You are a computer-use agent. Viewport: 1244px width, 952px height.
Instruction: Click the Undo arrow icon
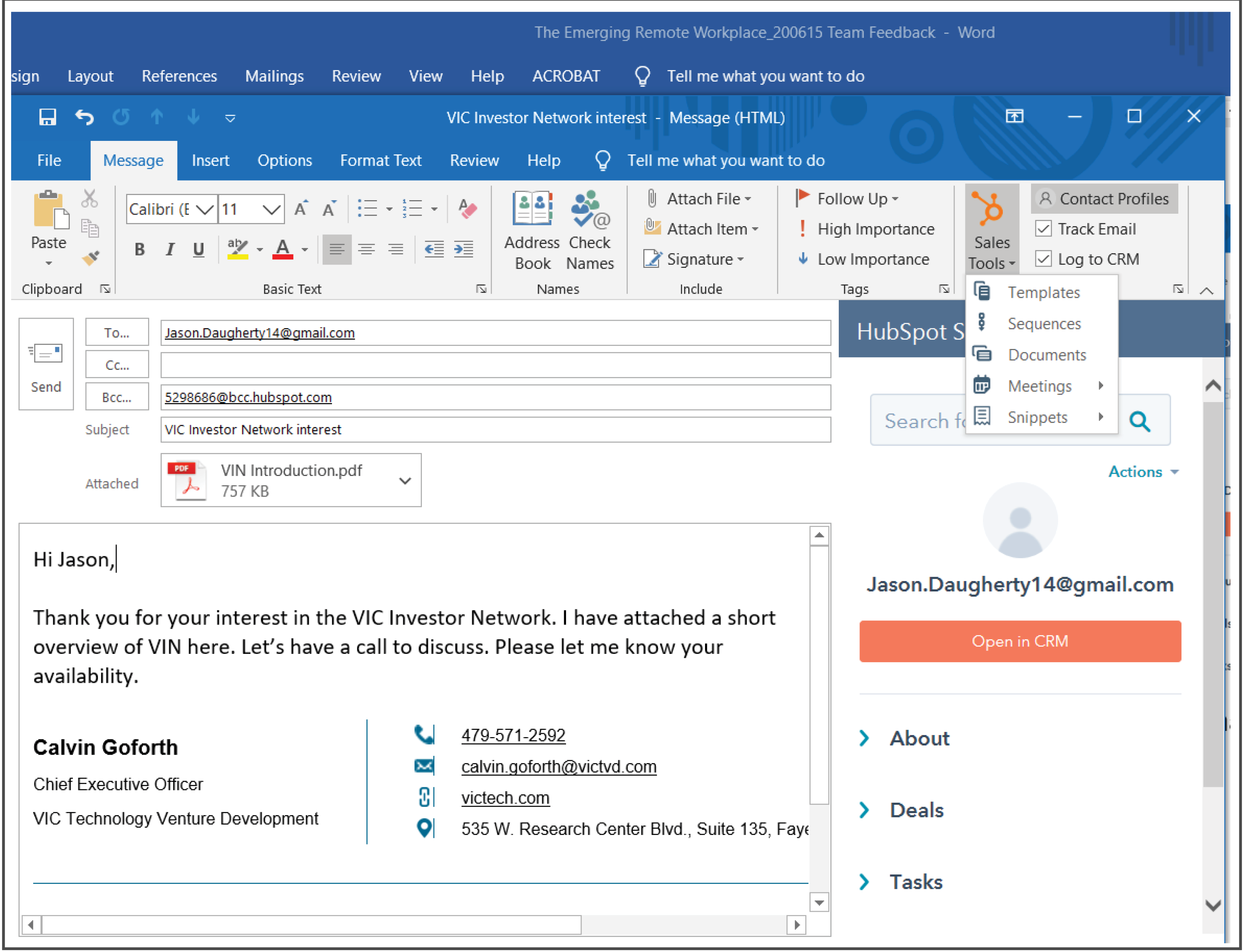(84, 117)
